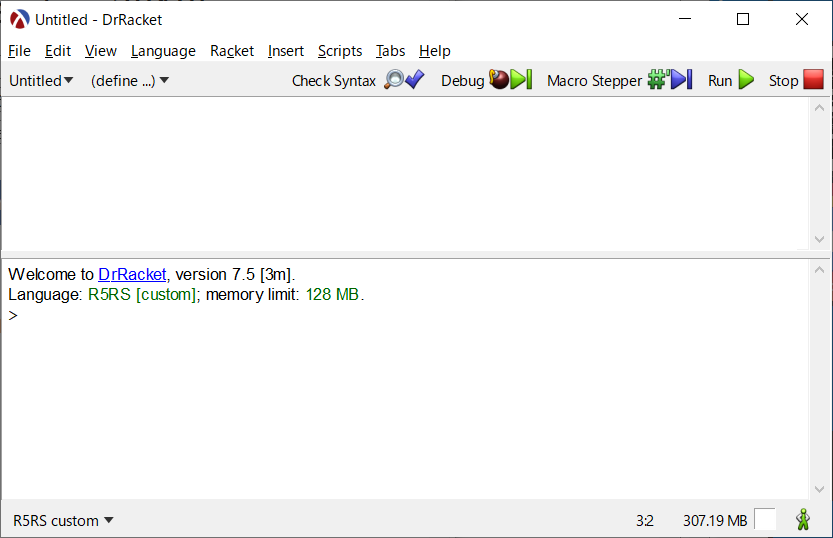The width and height of the screenshot is (833, 538).
Task: Click the definitions scrollbar up arrow
Action: tap(819, 108)
